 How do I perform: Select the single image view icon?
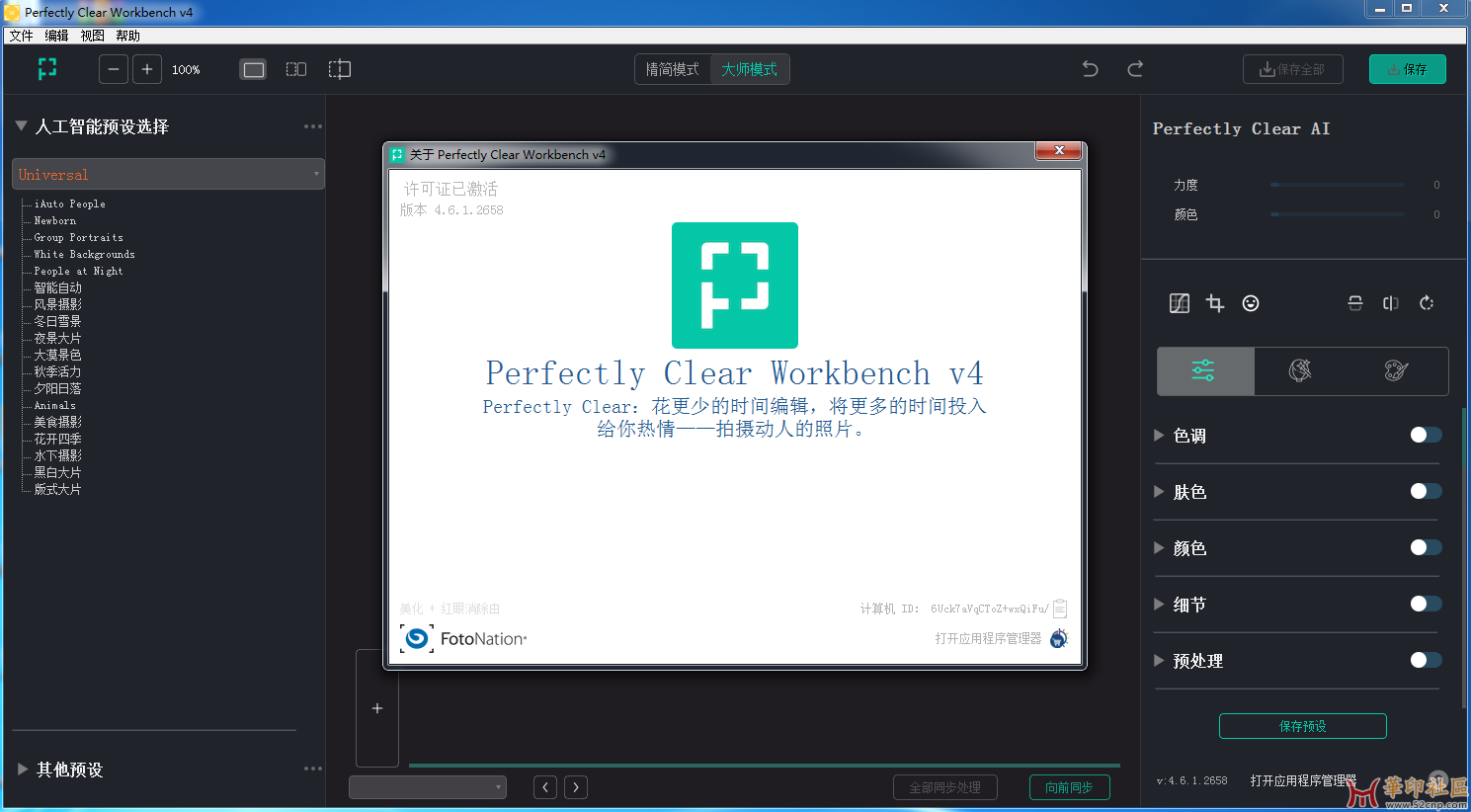(254, 69)
